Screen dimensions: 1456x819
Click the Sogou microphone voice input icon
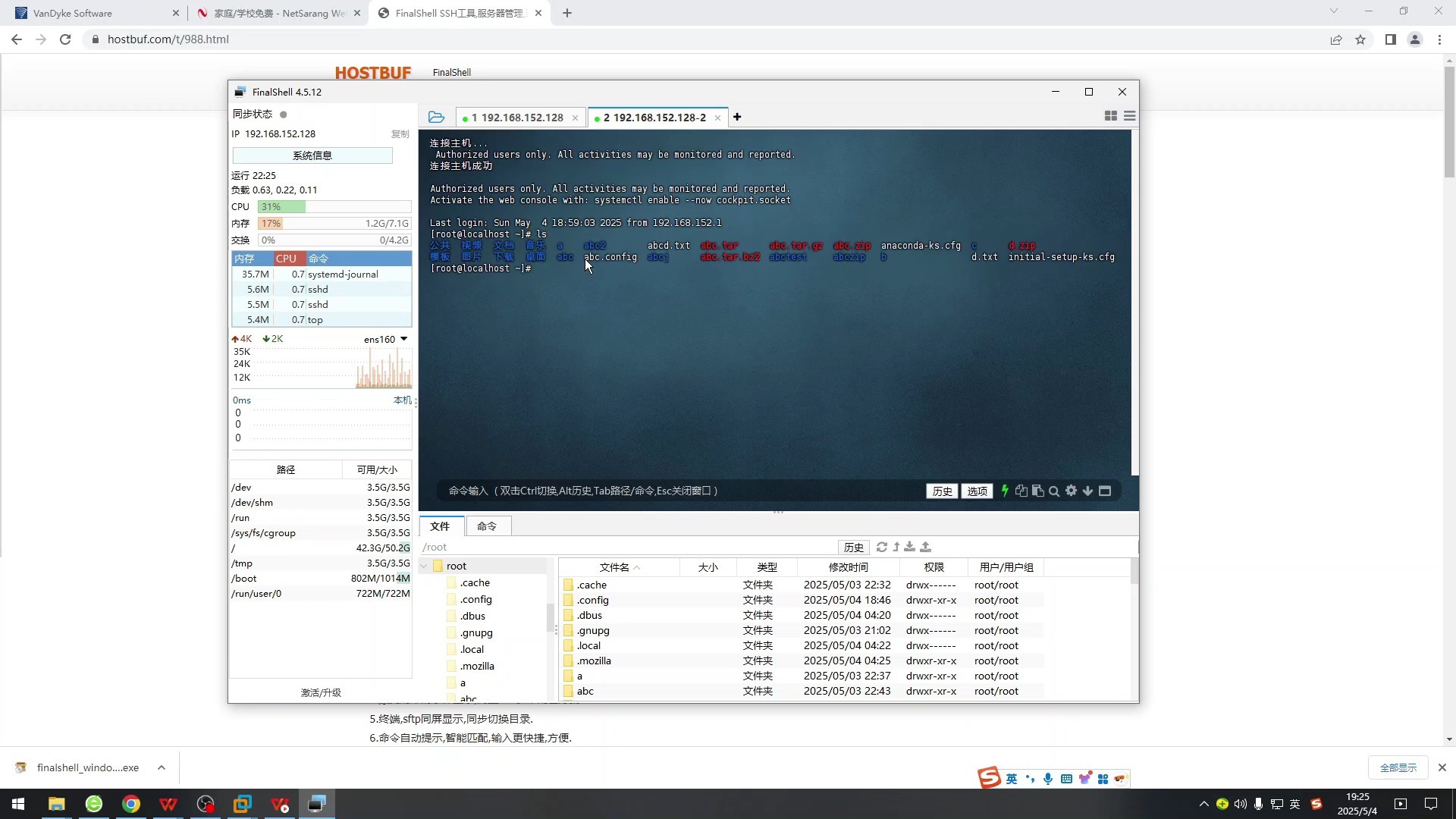point(1048,779)
